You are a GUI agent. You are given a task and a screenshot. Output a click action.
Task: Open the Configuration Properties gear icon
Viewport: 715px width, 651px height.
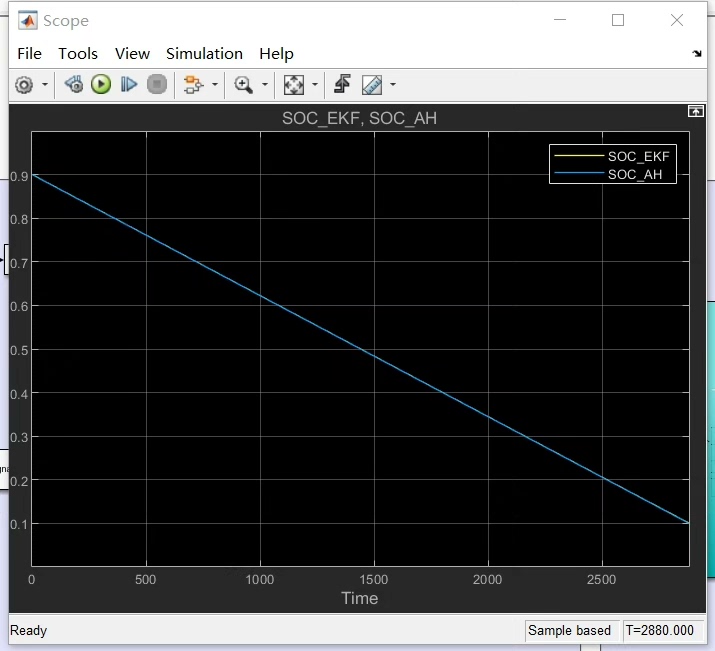[x=24, y=85]
